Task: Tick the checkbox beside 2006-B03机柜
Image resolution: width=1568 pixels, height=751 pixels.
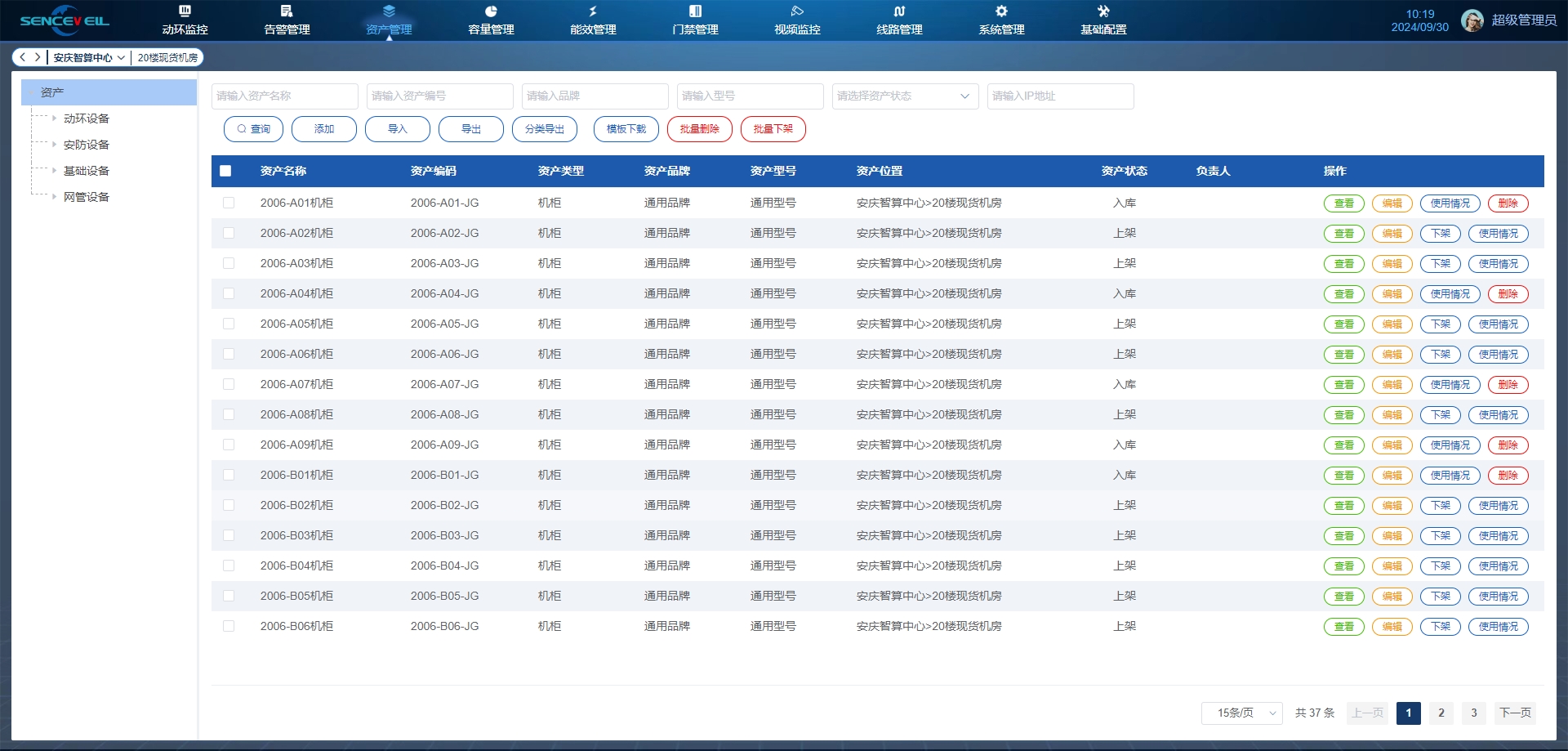Action: tap(229, 535)
